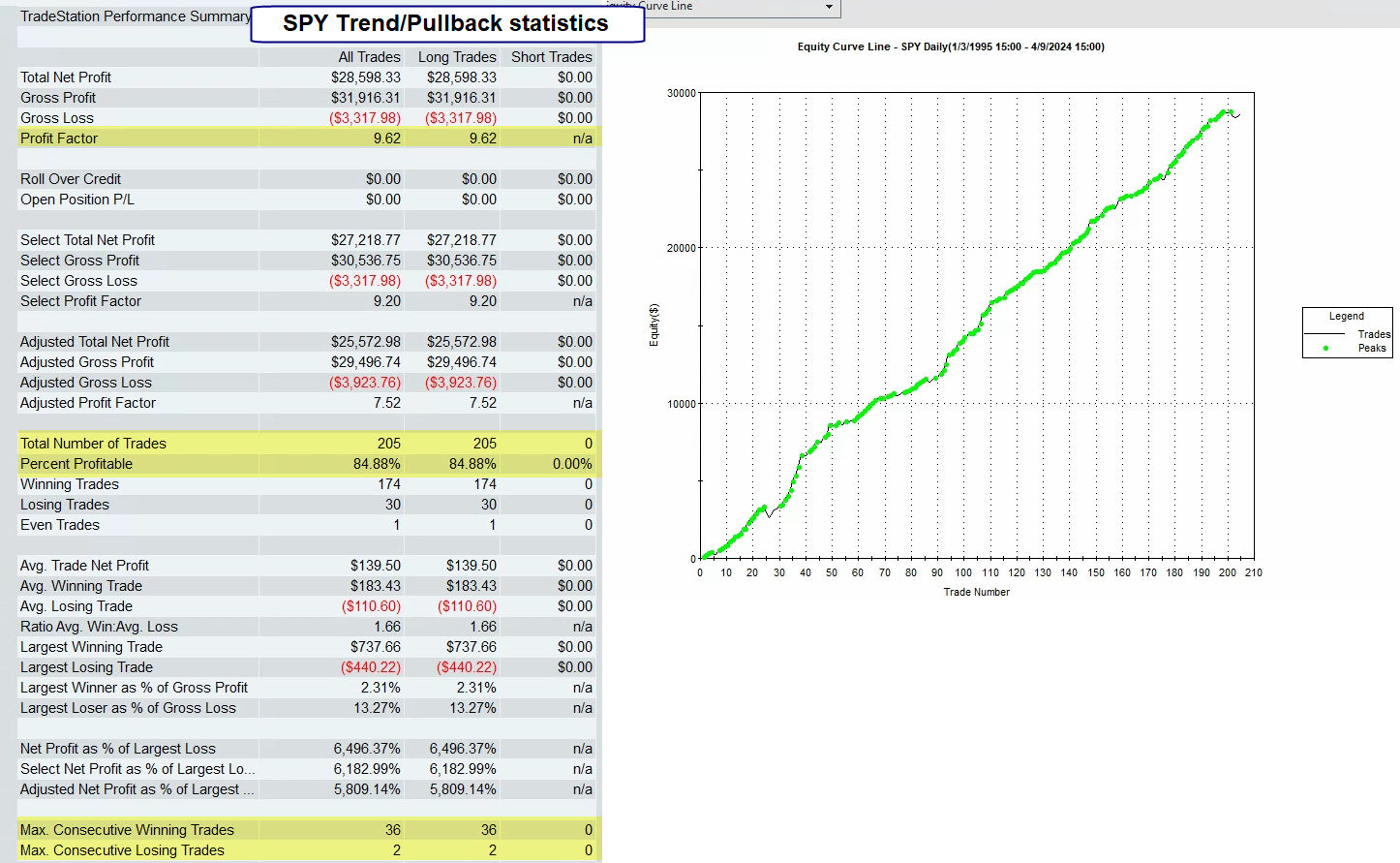
Task: Select Largest Loser as % of Gross Loss
Action: pyautogui.click(x=128, y=708)
